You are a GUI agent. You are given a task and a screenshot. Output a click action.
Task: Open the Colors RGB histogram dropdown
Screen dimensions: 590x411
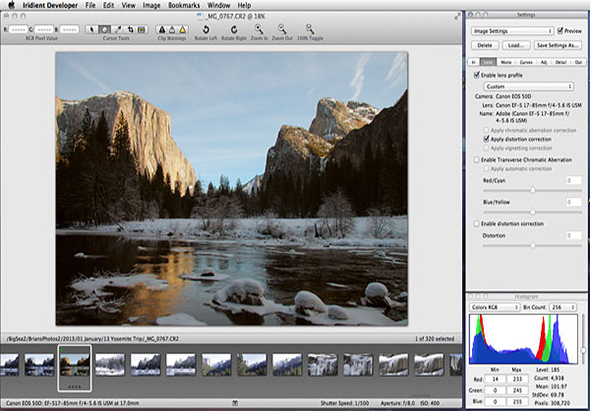495,307
